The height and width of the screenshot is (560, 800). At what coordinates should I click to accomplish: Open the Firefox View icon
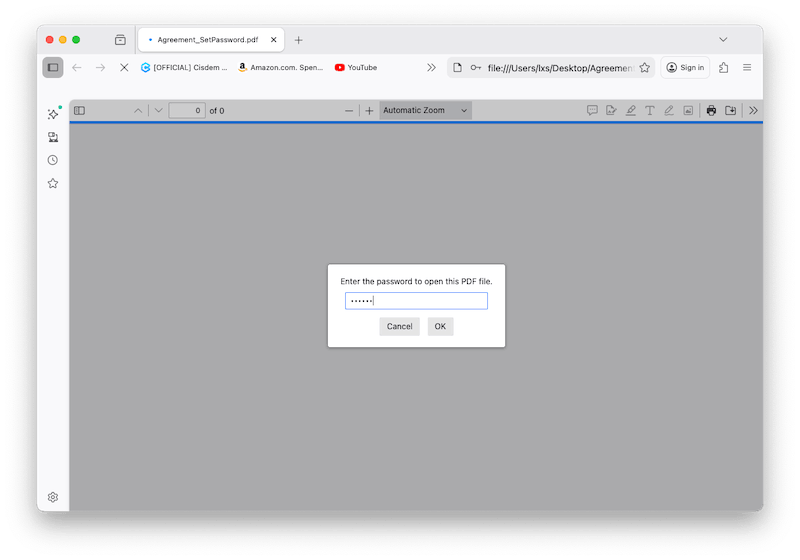point(120,40)
